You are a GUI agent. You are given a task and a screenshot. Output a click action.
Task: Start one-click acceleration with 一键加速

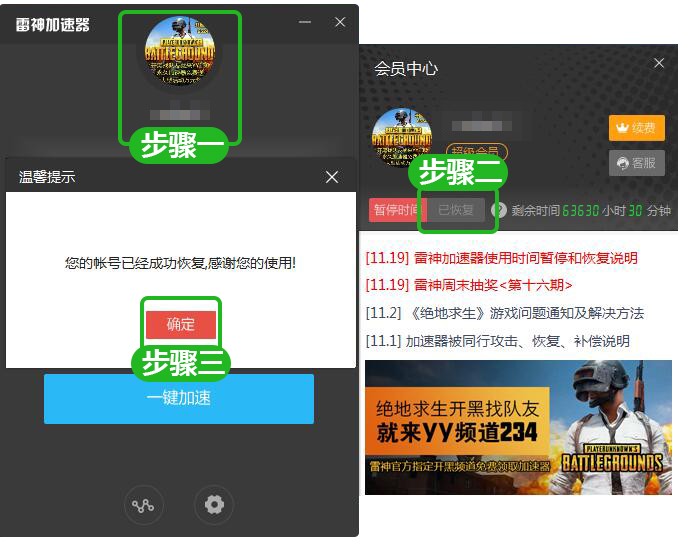point(179,399)
